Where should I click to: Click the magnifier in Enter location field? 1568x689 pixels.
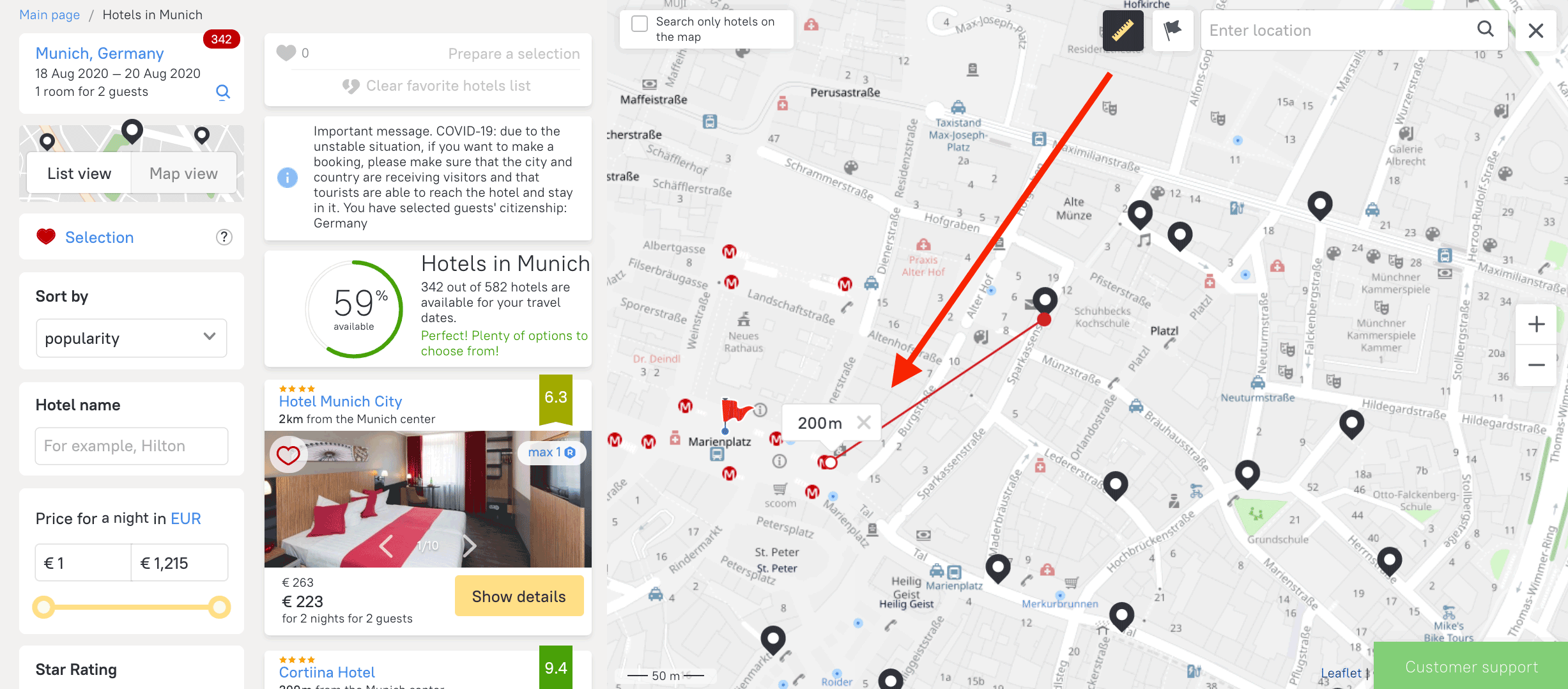1486,29
